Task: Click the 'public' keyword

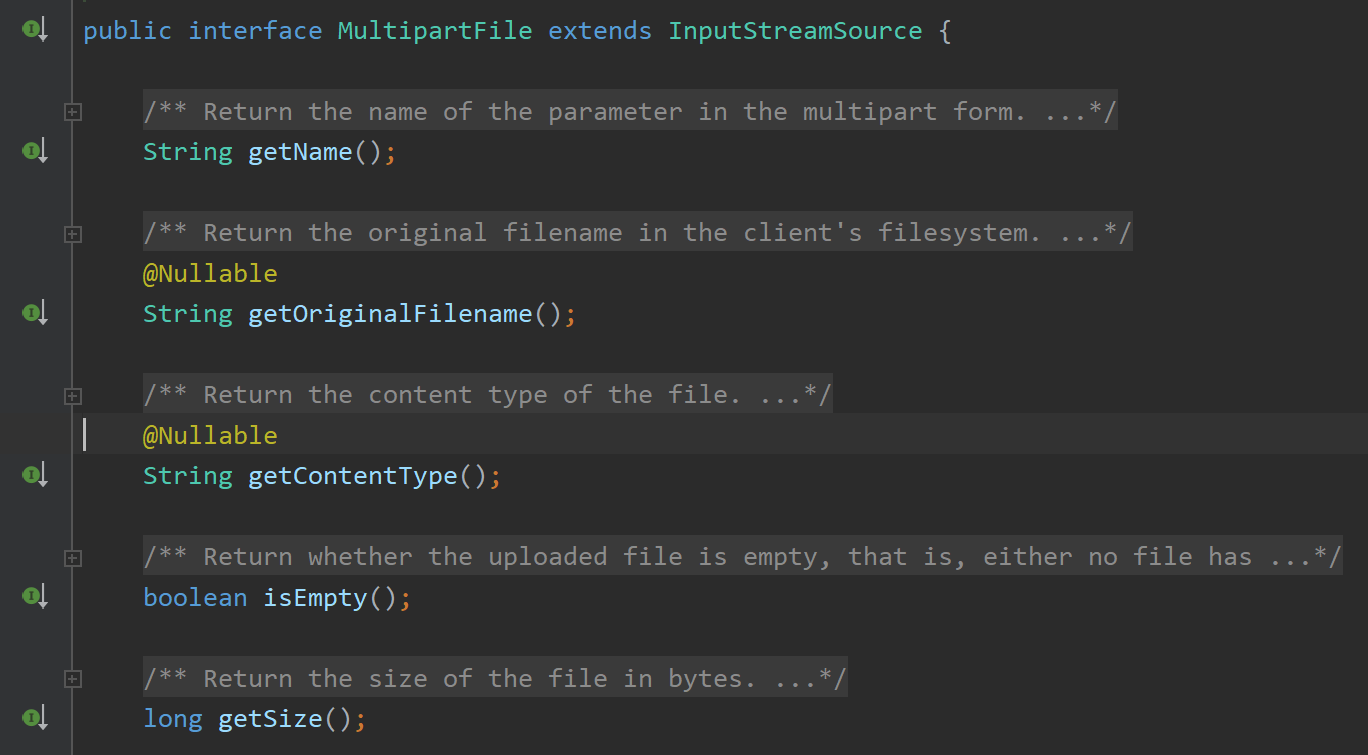Action: click(x=128, y=31)
